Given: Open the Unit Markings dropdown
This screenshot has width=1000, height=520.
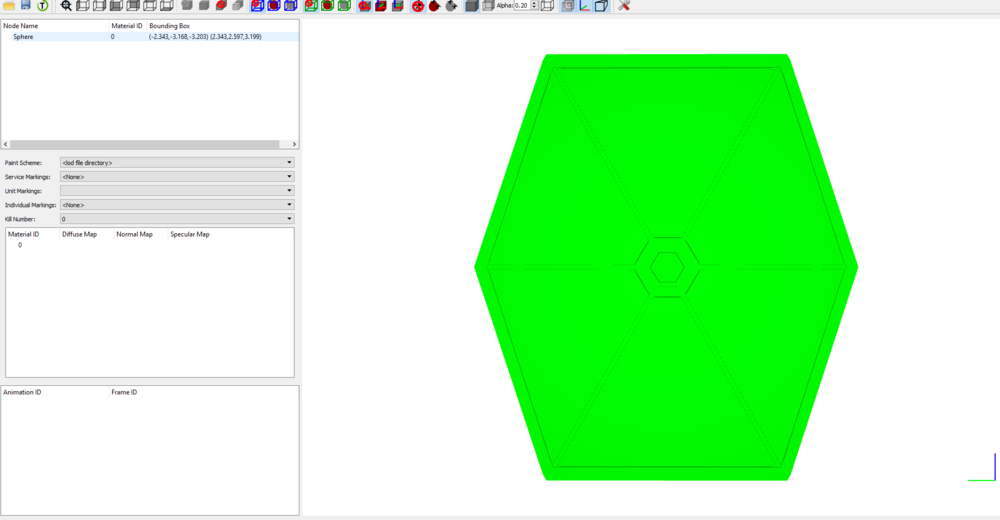Looking at the screenshot, I should pos(177,191).
